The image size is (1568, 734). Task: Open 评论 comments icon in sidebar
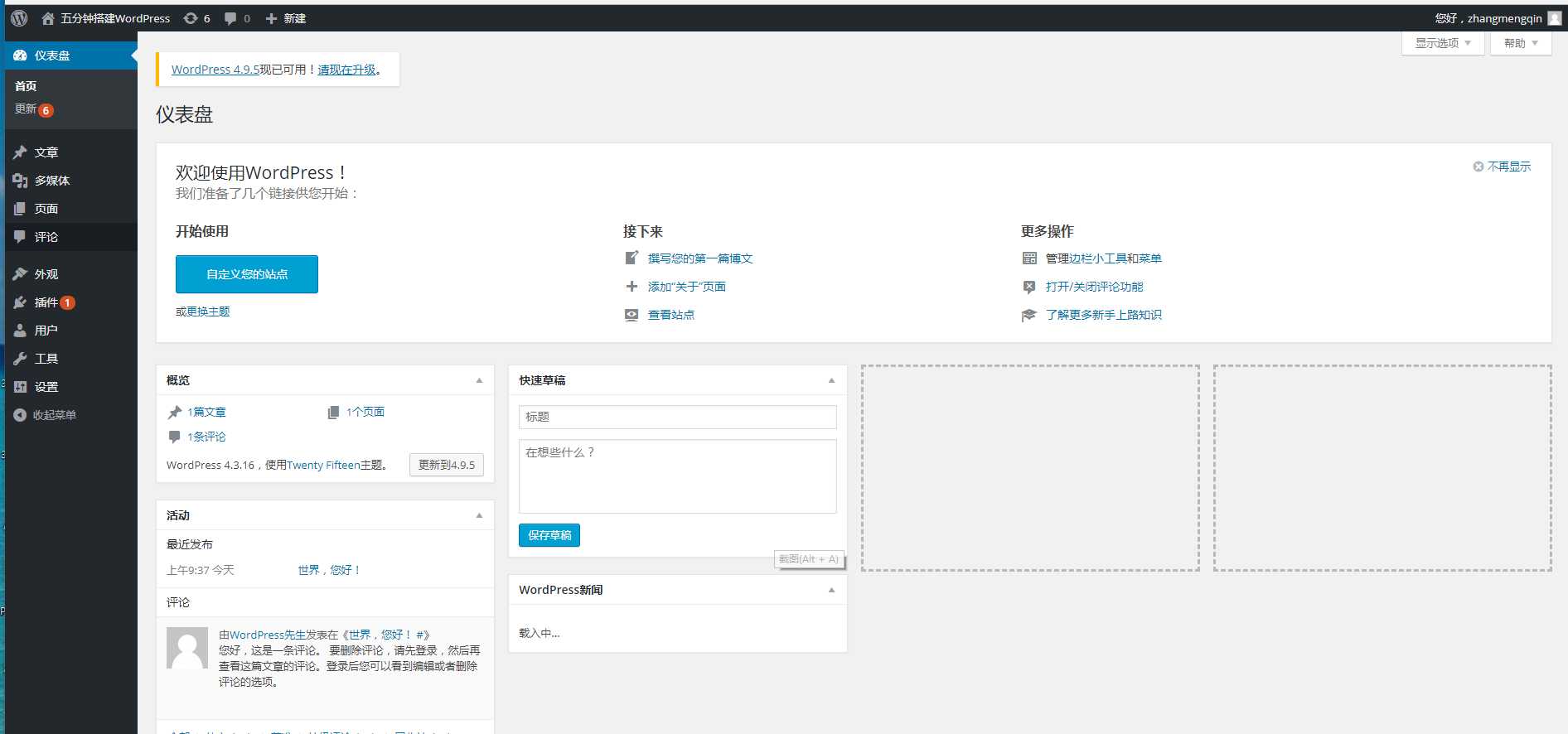click(x=20, y=237)
